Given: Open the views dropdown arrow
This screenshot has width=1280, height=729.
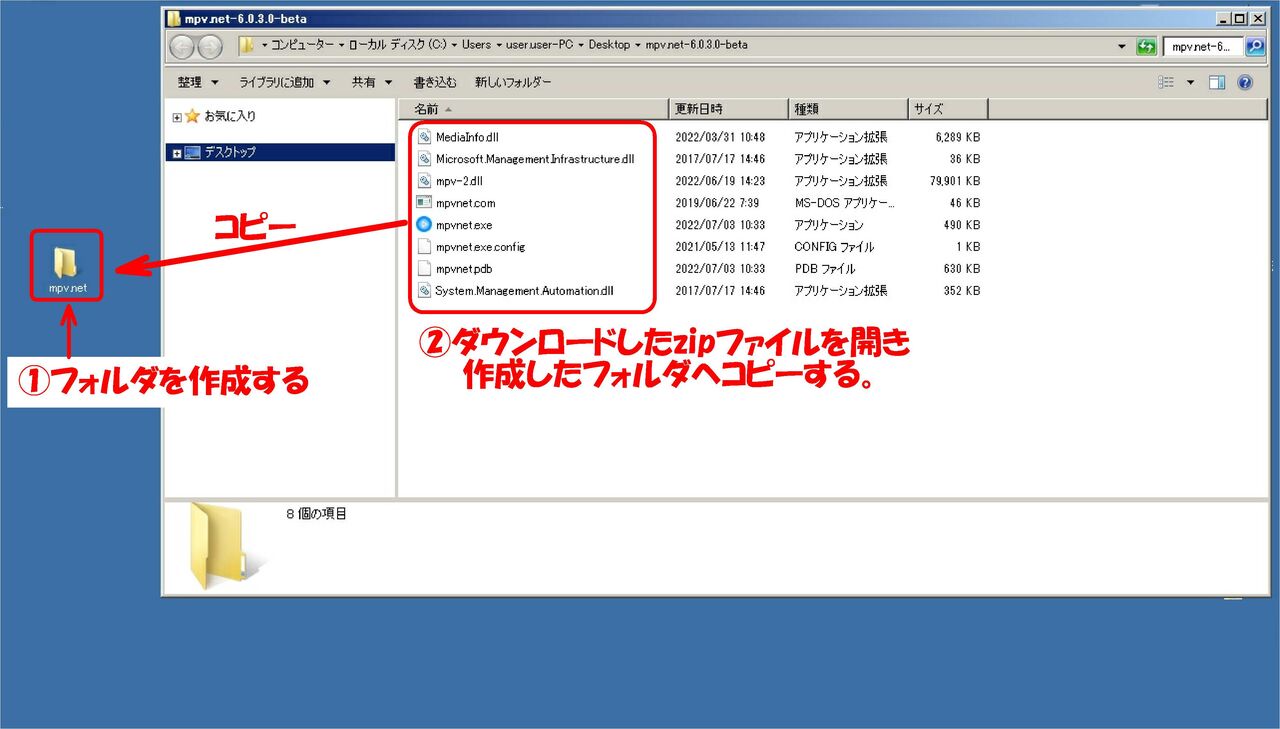Looking at the screenshot, I should coord(1190,82).
